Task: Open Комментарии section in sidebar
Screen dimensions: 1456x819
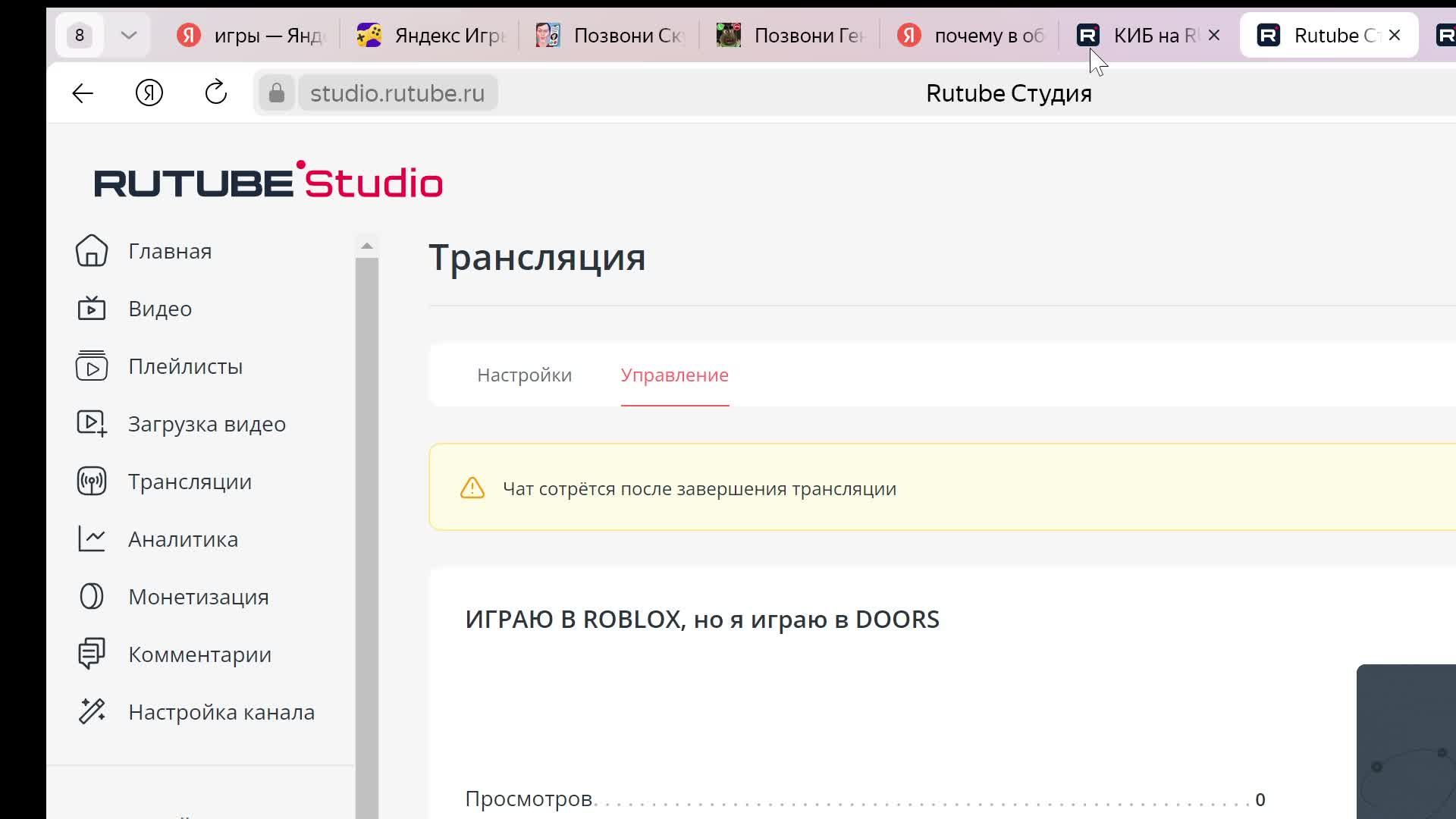Action: [199, 654]
